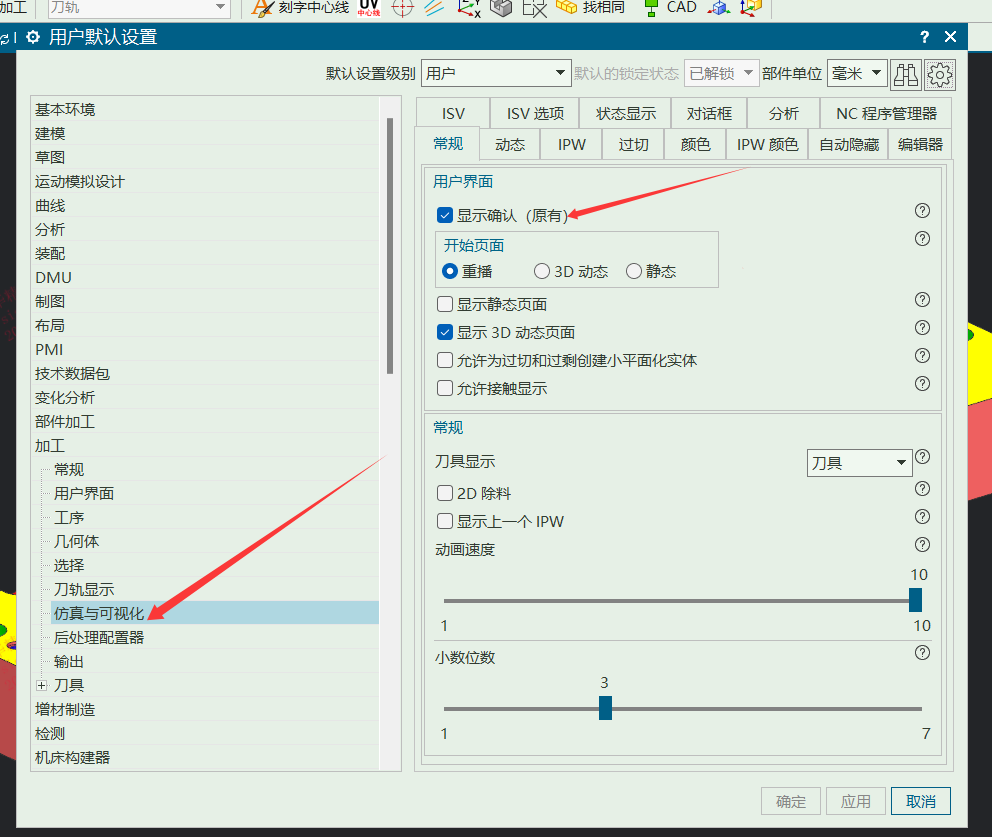This screenshot has height=837, width=992.
Task: Switch to the ISV 选项 tab
Action: [x=535, y=113]
